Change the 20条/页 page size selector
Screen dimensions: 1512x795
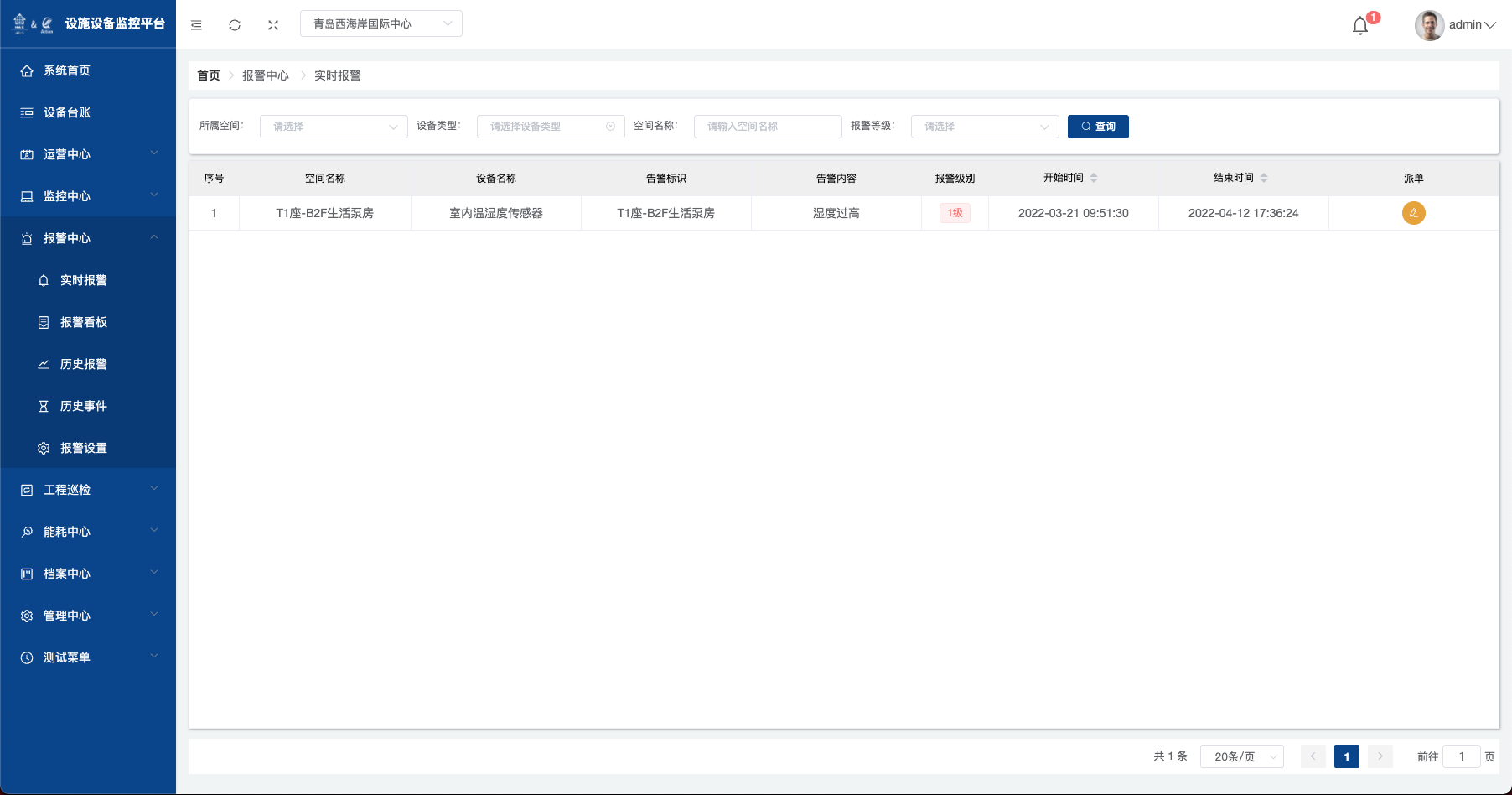pyautogui.click(x=1241, y=756)
